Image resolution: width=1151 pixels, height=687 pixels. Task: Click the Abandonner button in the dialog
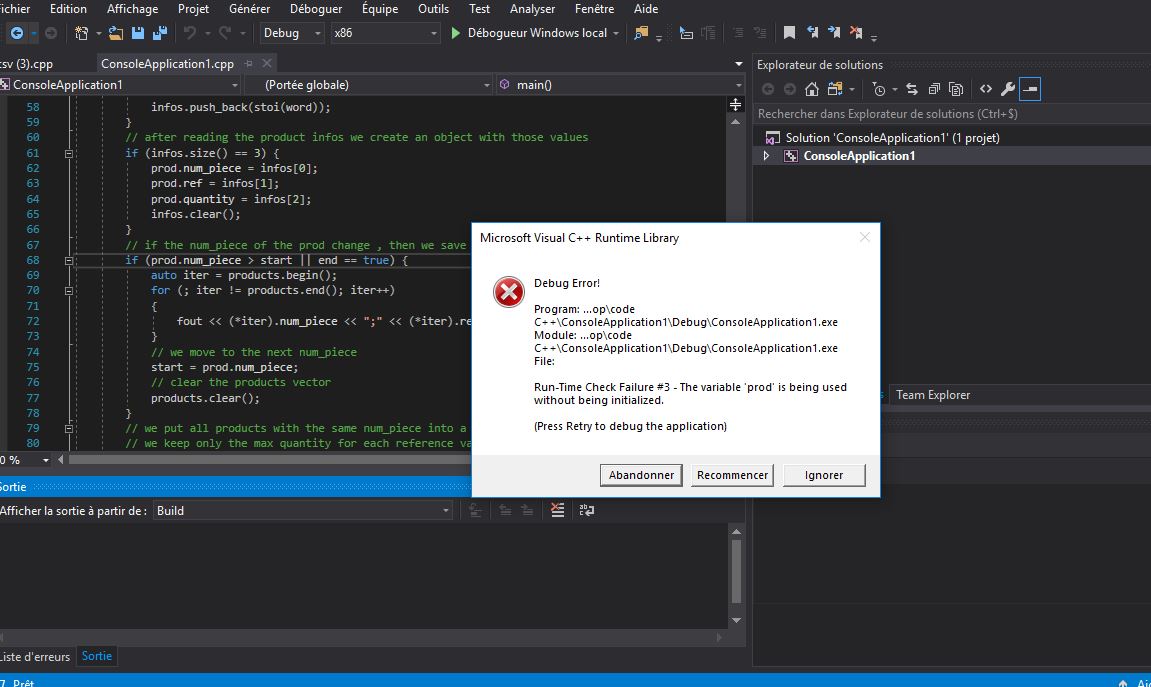click(x=641, y=475)
